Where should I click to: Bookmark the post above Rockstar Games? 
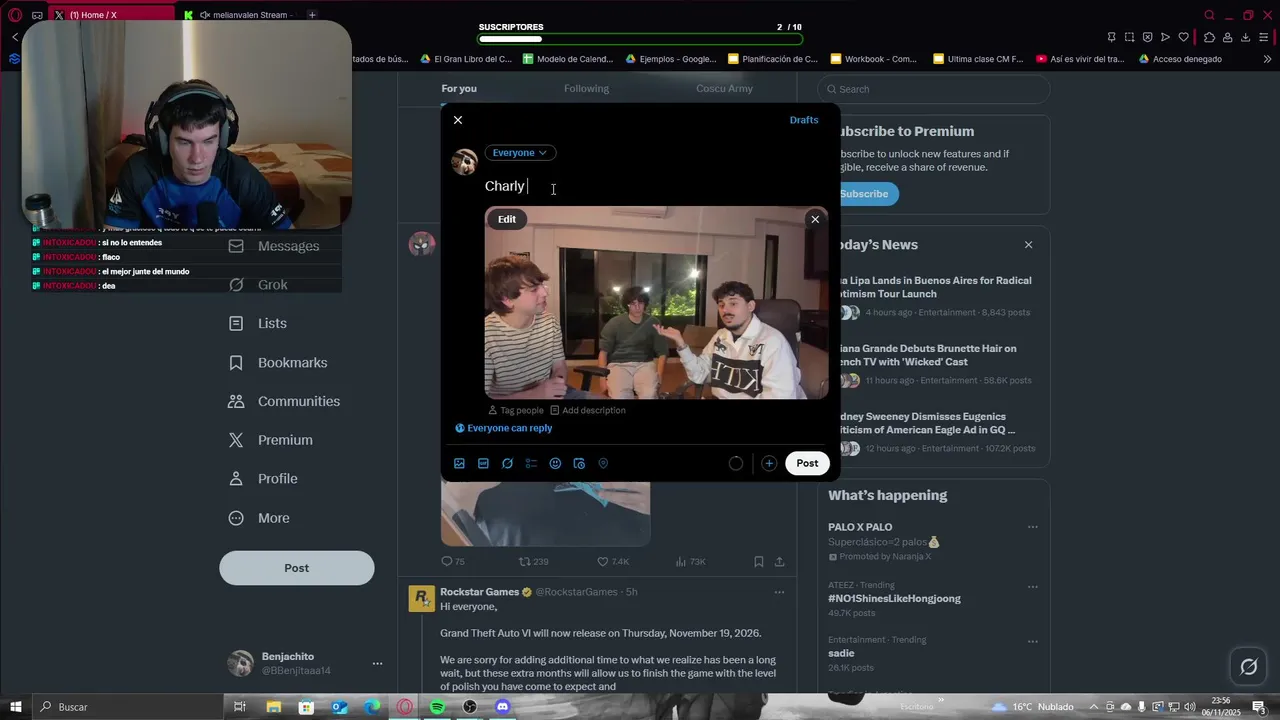point(758,562)
